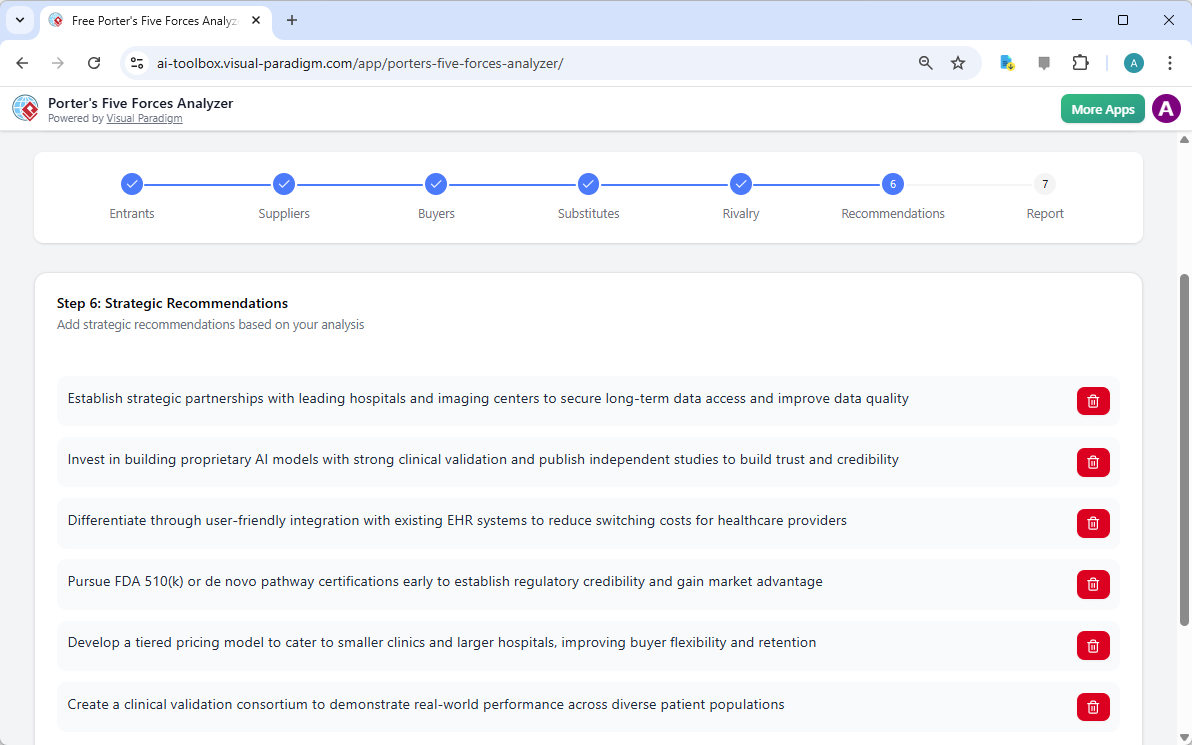Remove the EHR integration recommendation
This screenshot has height=745, width=1192.
(x=1093, y=523)
